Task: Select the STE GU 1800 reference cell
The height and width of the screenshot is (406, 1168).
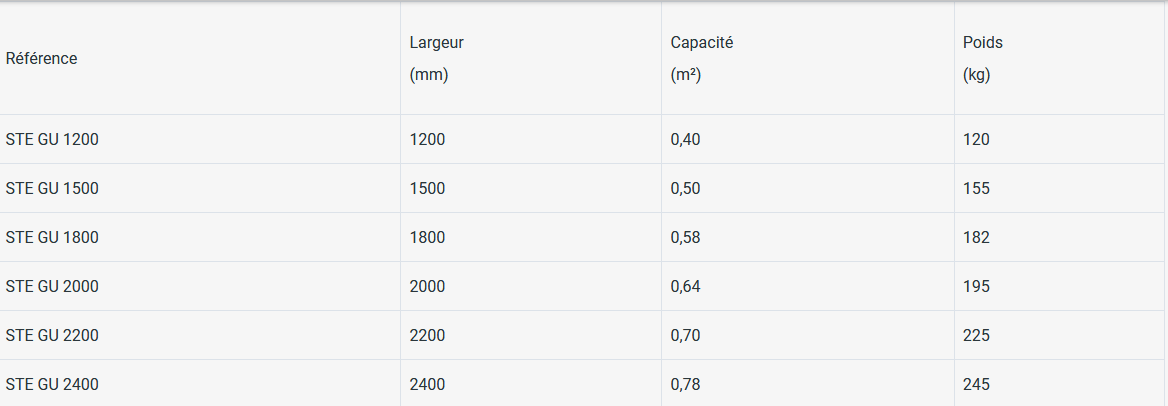Action: (52, 238)
